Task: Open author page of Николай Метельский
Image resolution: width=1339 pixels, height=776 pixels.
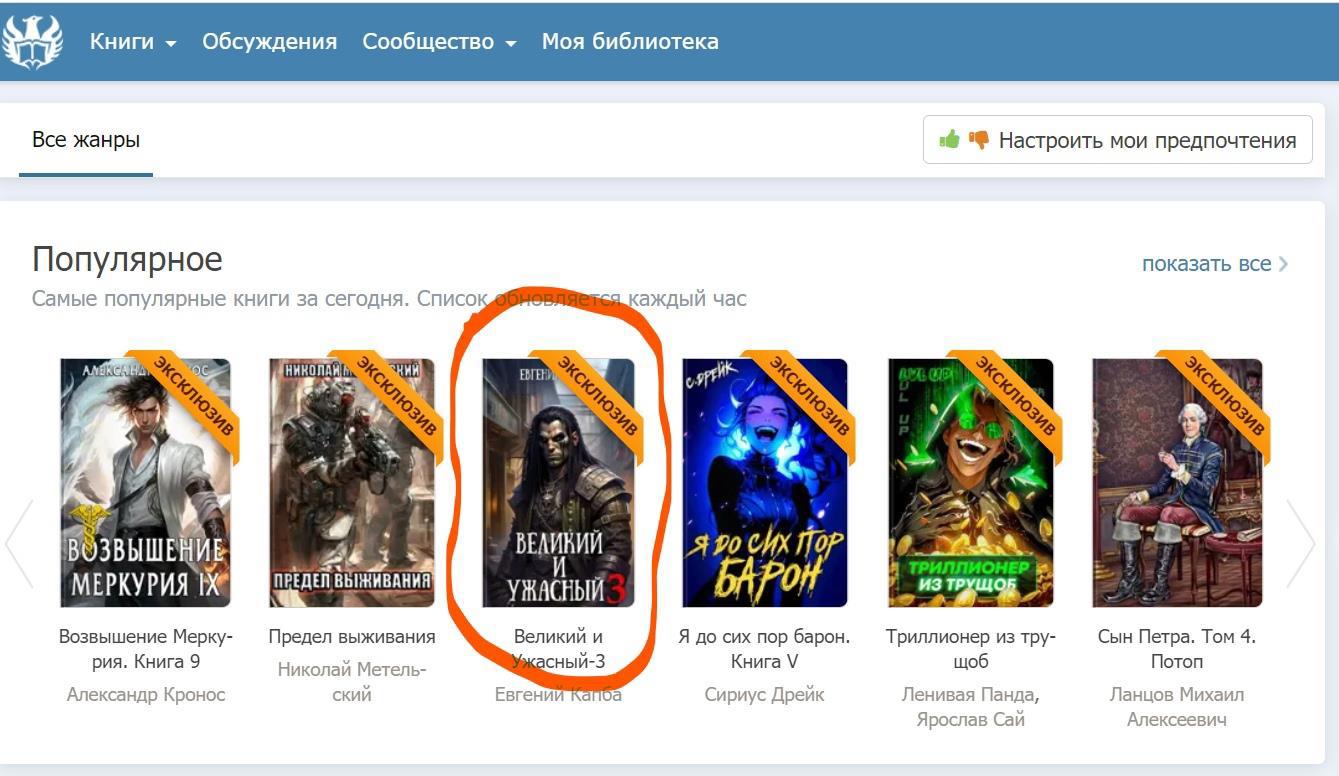Action: [x=352, y=682]
